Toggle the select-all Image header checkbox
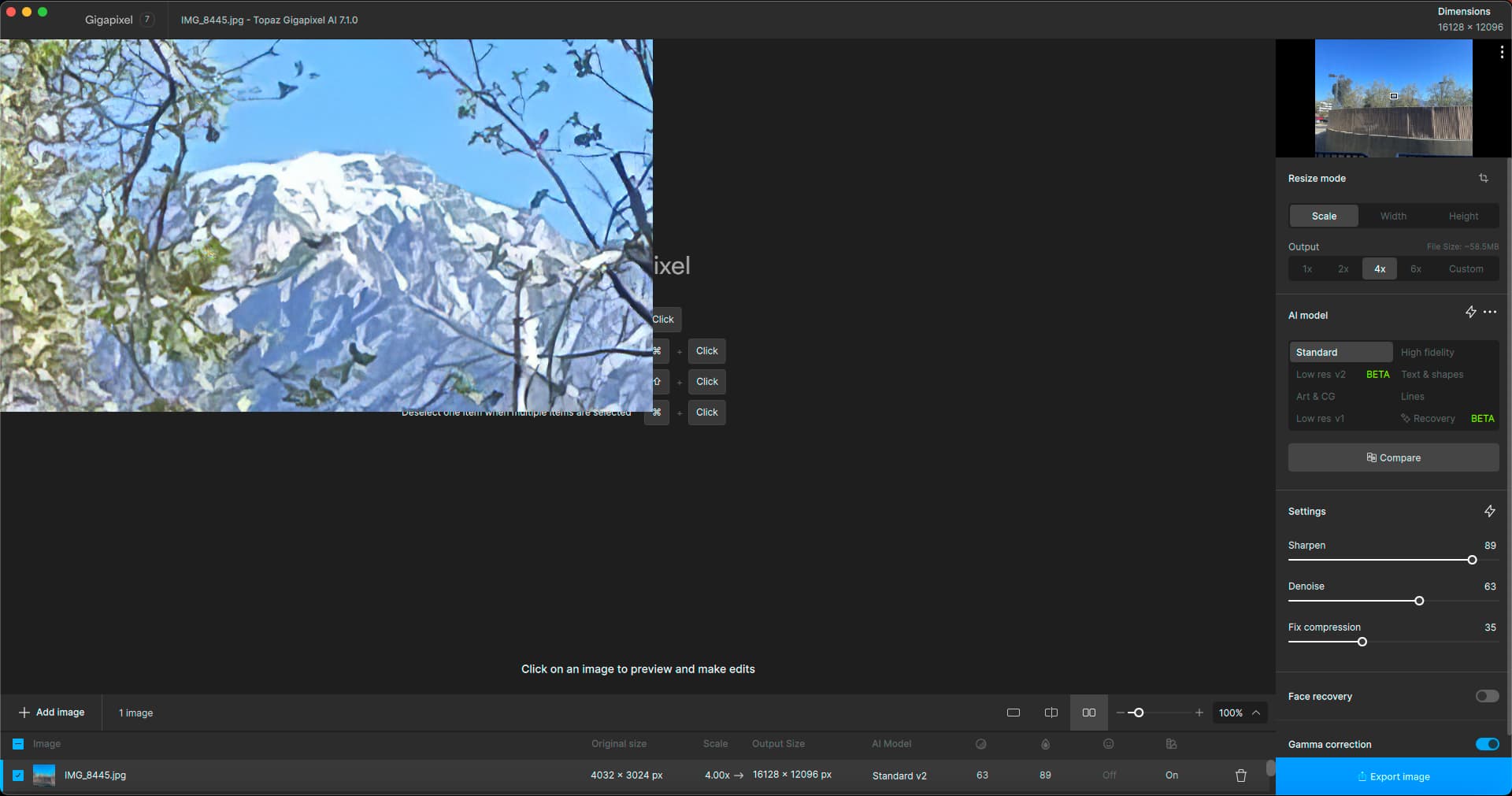 [18, 743]
